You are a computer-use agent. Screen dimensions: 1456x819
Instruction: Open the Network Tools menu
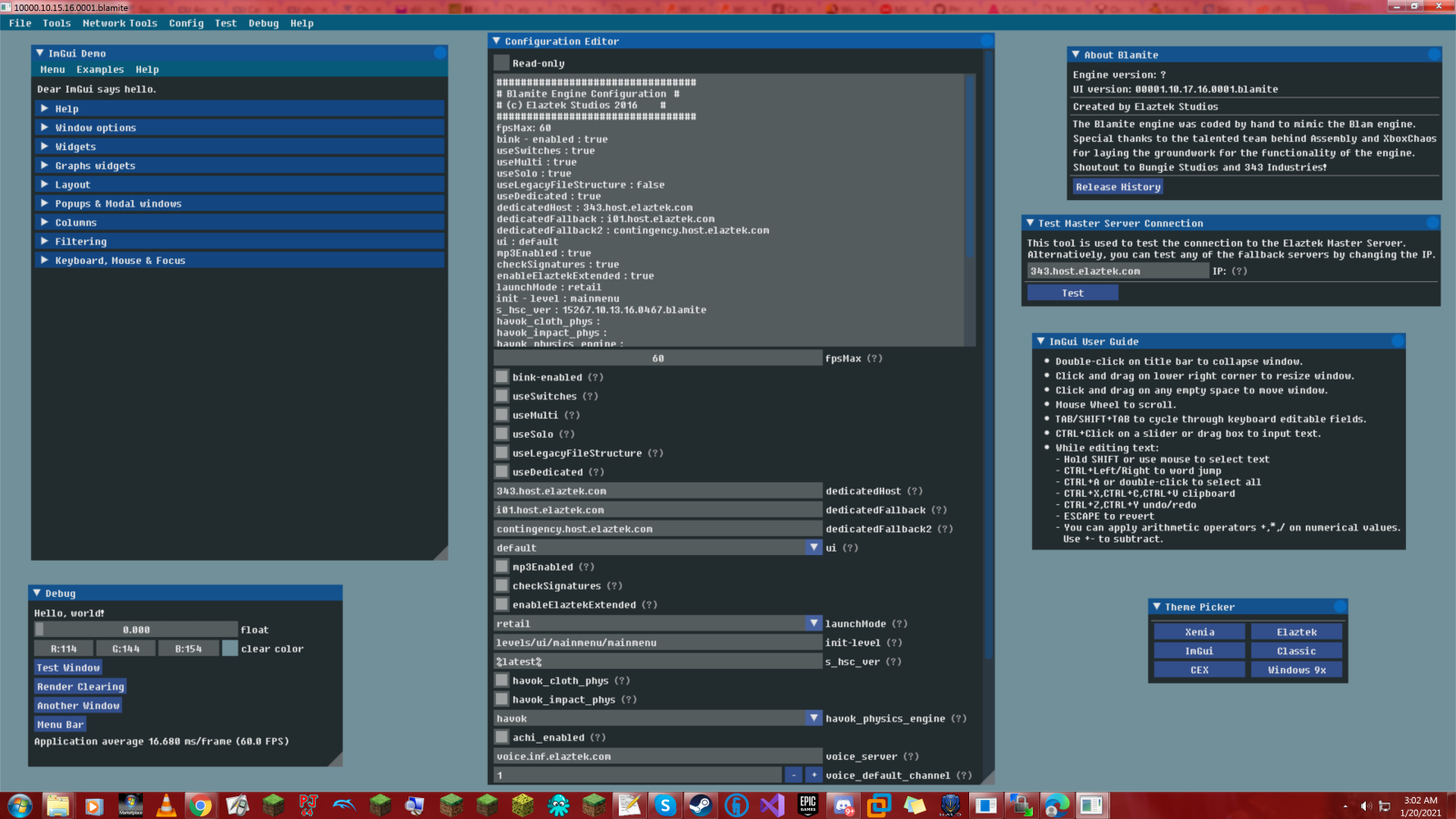click(119, 24)
